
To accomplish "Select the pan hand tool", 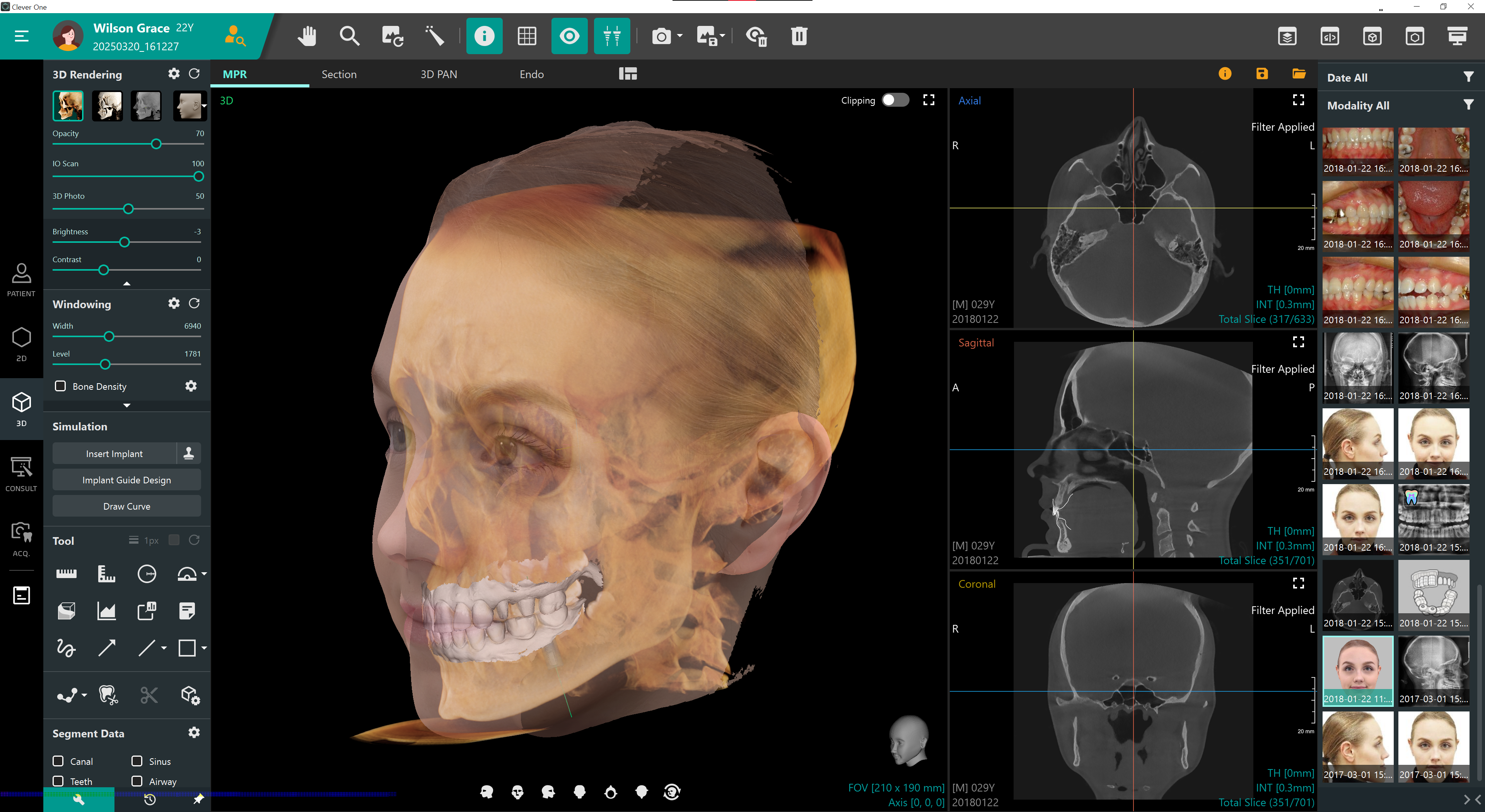I will click(x=307, y=36).
